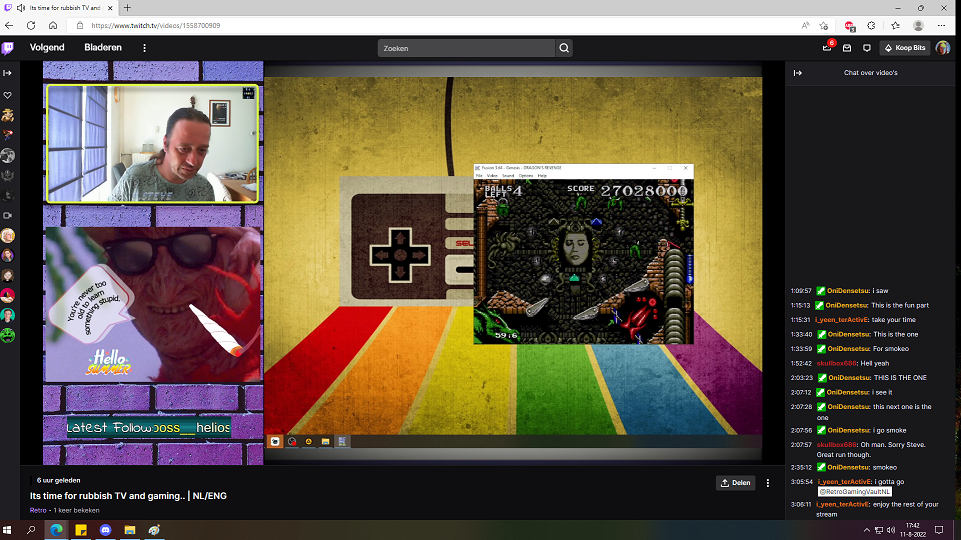This screenshot has width=961, height=540.
Task: Focus the Zoeken search field
Action: click(466, 48)
